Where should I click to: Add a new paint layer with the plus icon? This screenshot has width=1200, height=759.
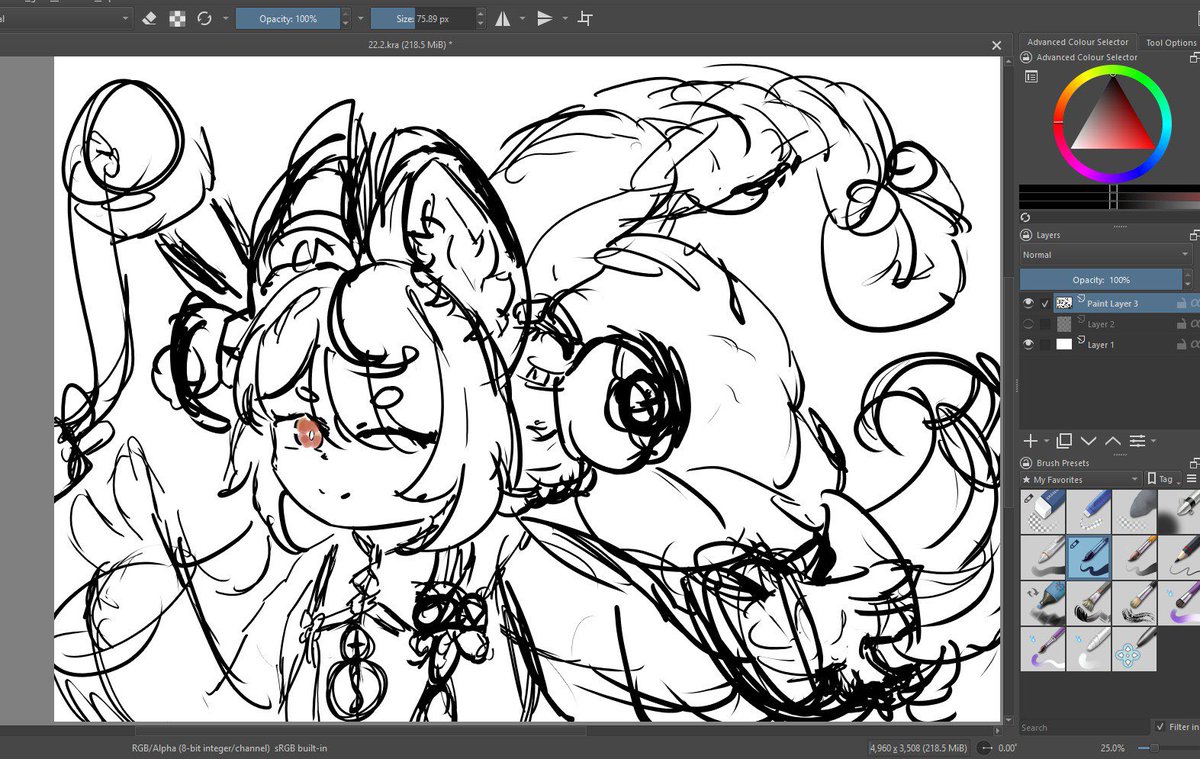point(1029,440)
